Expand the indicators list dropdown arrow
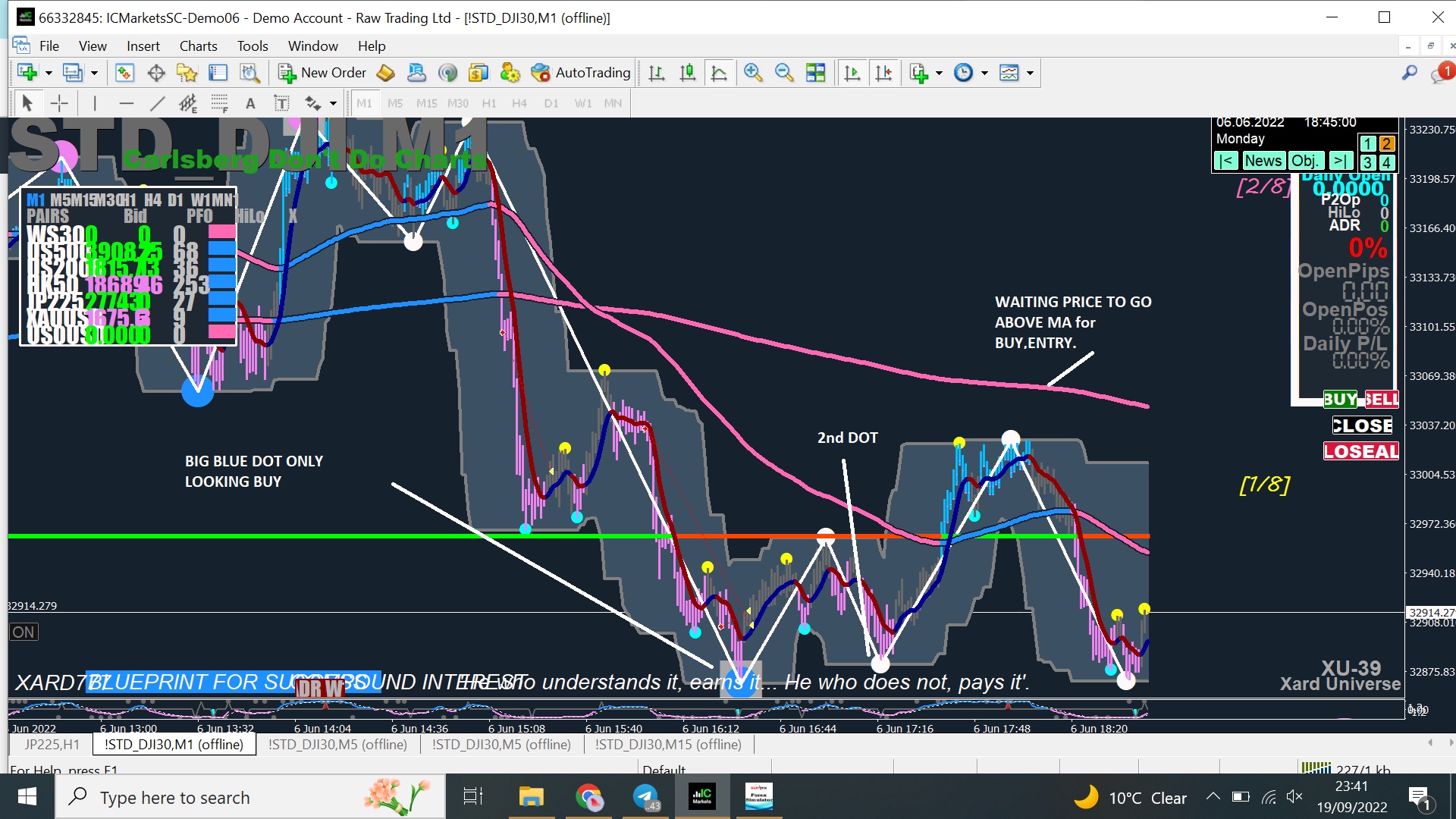 pos(939,73)
